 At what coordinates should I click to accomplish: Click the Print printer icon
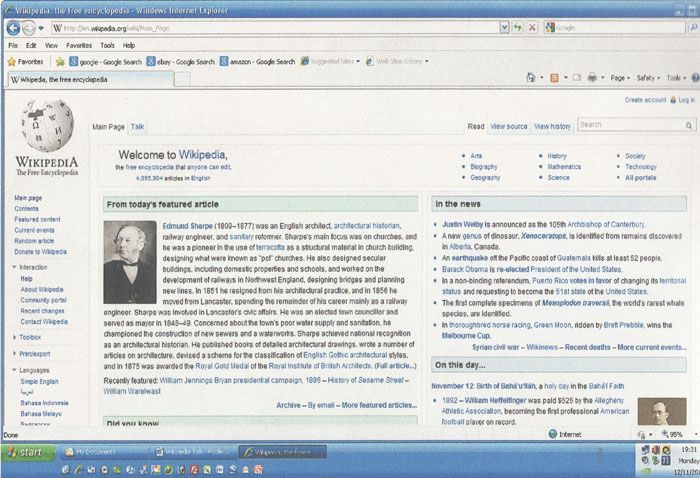point(592,78)
